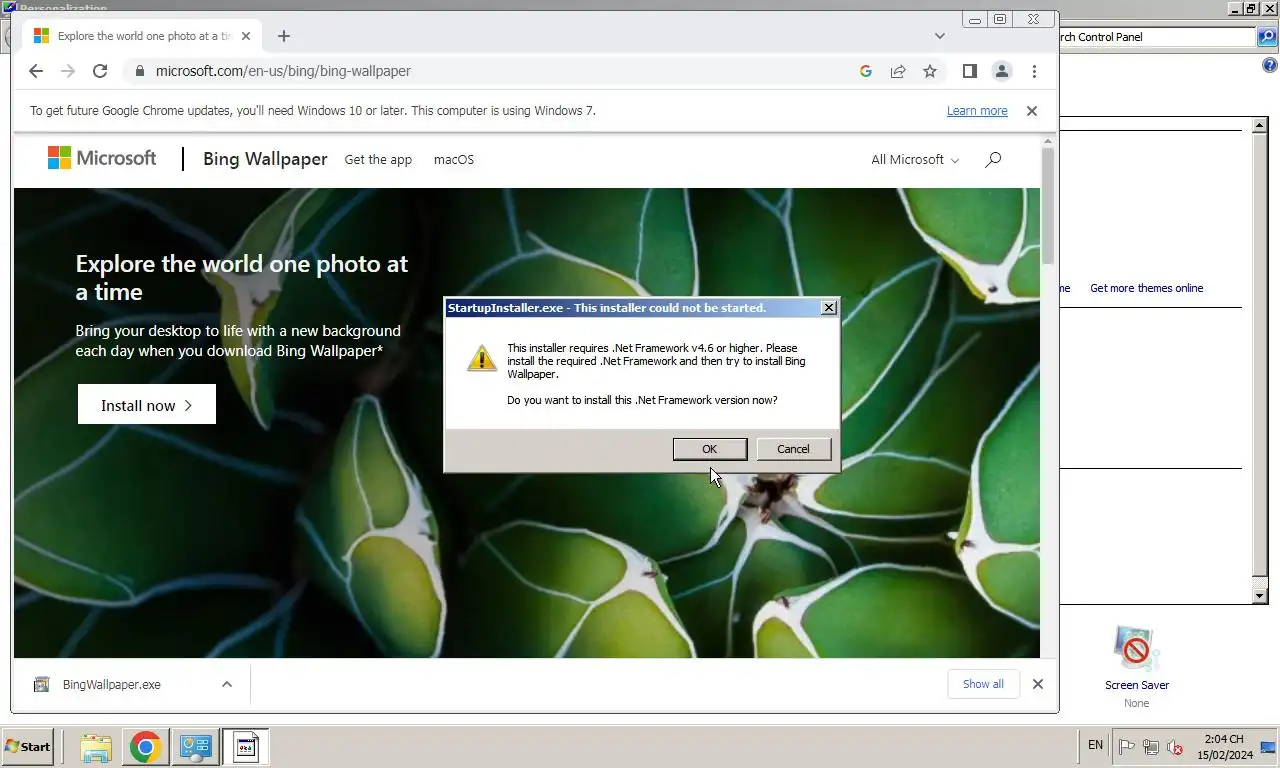This screenshot has height=768, width=1280.
Task: Expand BingWallpaper.exe download options
Action: point(227,685)
